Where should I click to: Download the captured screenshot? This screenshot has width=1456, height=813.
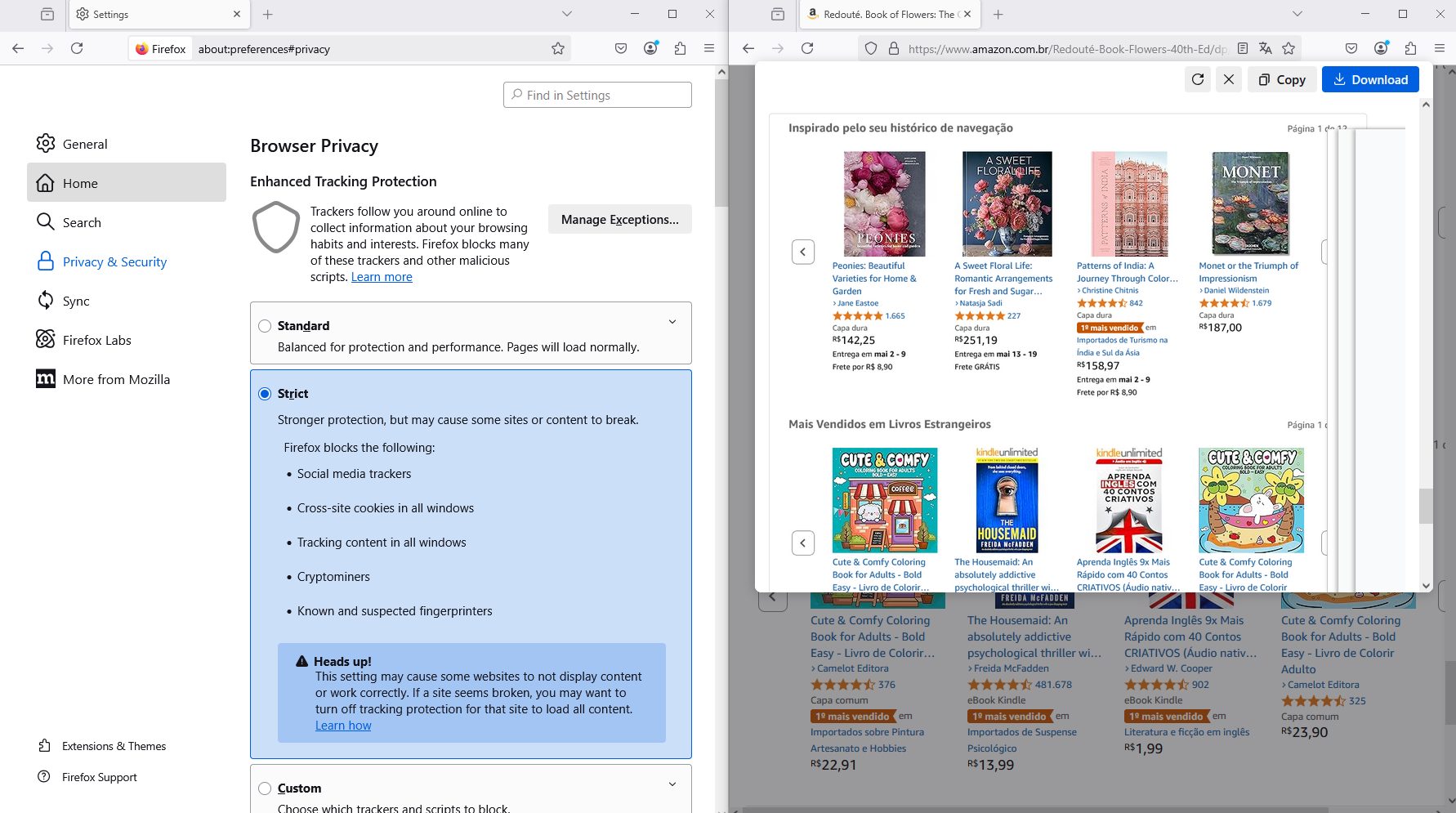(x=1370, y=79)
